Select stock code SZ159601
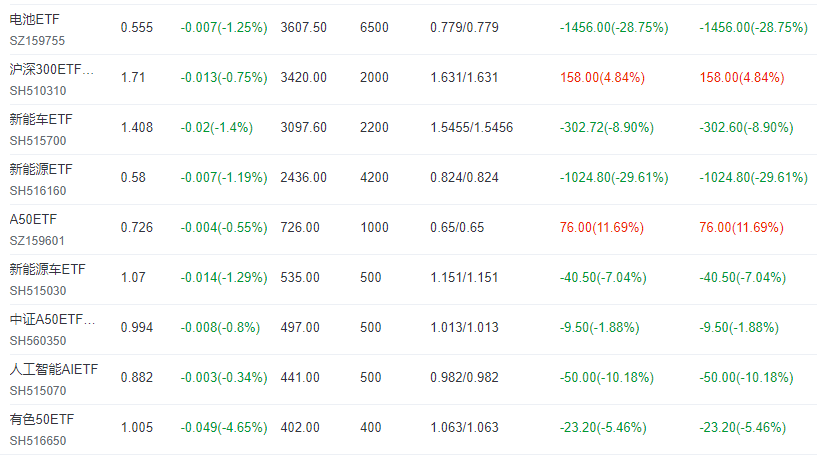The height and width of the screenshot is (459, 817). [x=37, y=241]
